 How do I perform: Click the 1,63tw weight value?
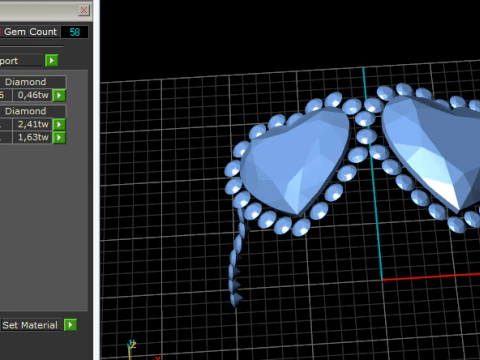[x=33, y=137]
